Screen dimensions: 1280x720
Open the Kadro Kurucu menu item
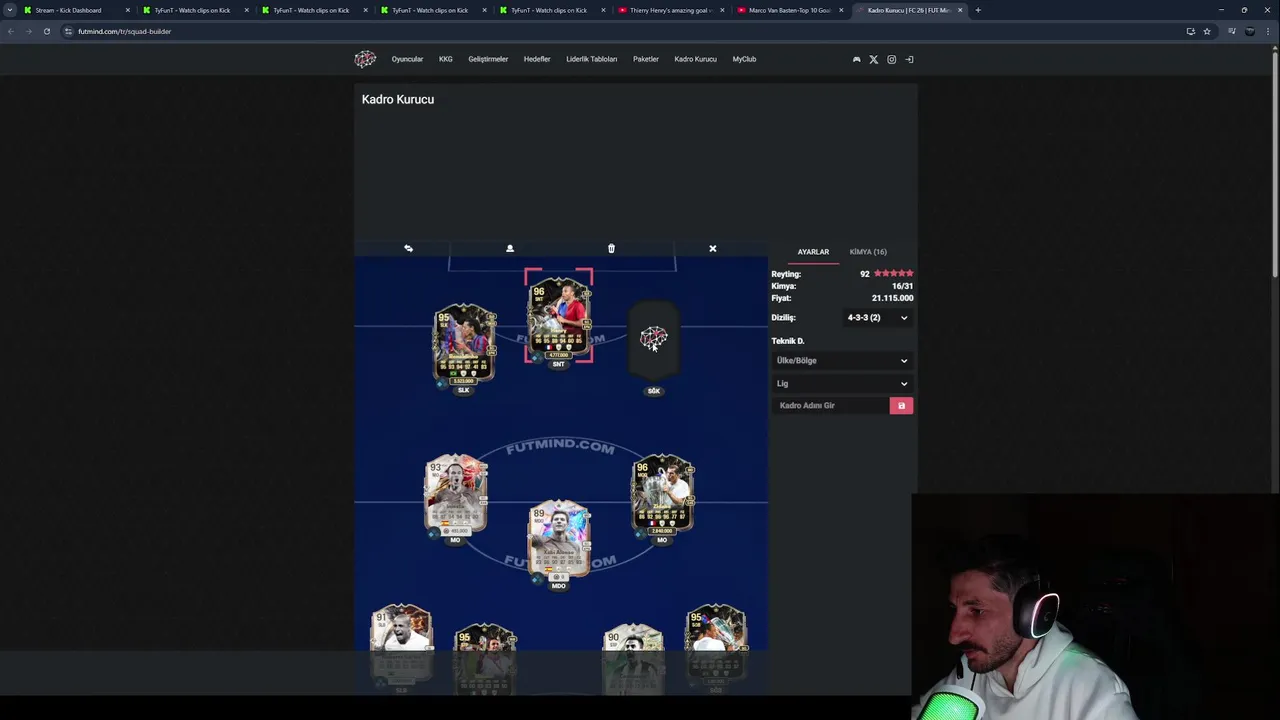click(695, 59)
